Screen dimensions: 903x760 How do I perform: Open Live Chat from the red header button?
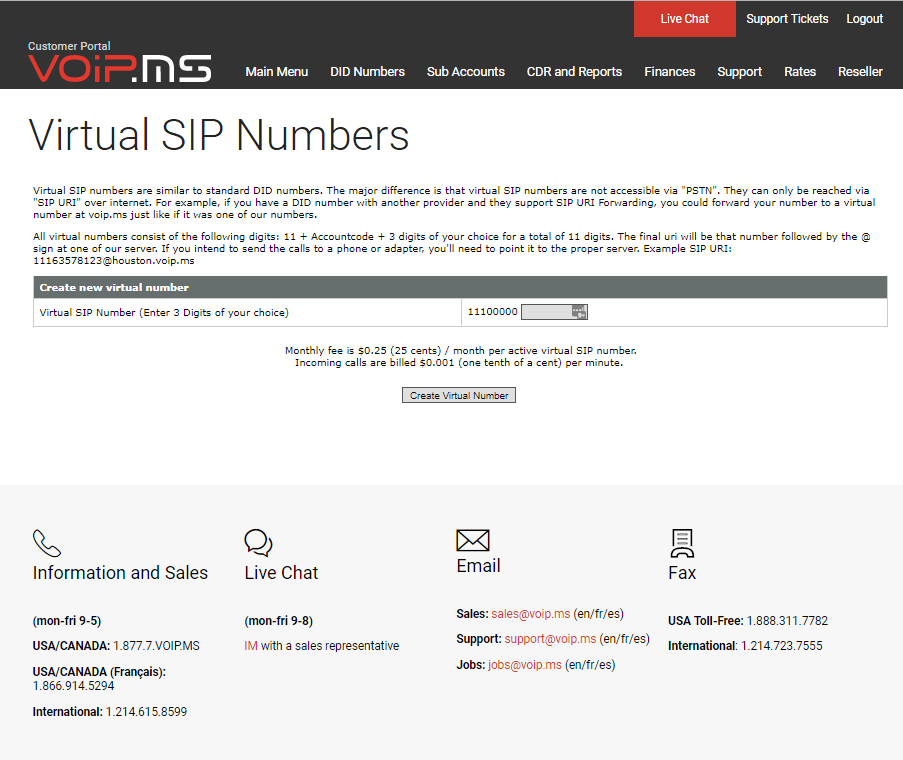pyautogui.click(x=683, y=18)
